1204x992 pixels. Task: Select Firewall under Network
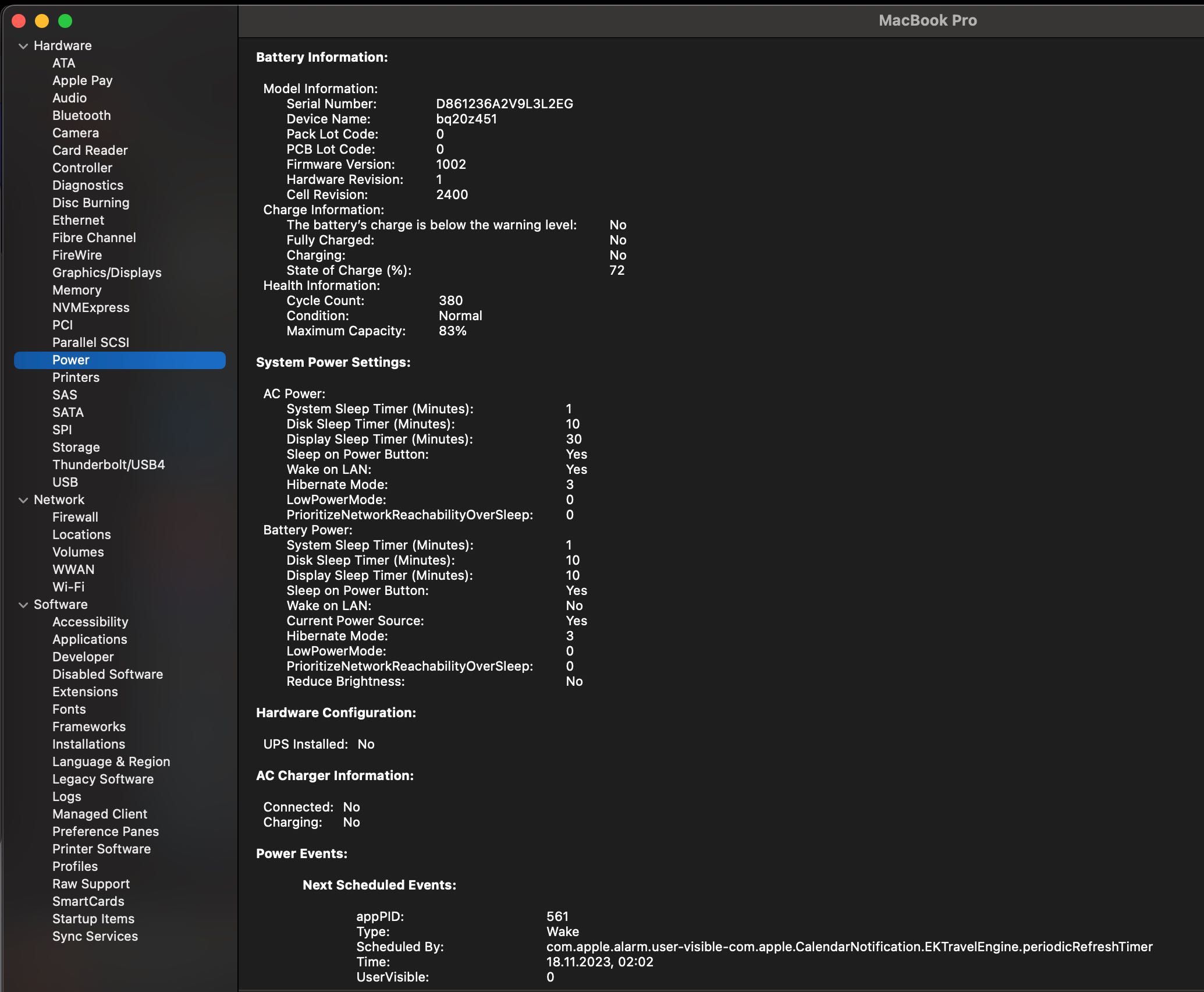coord(75,517)
